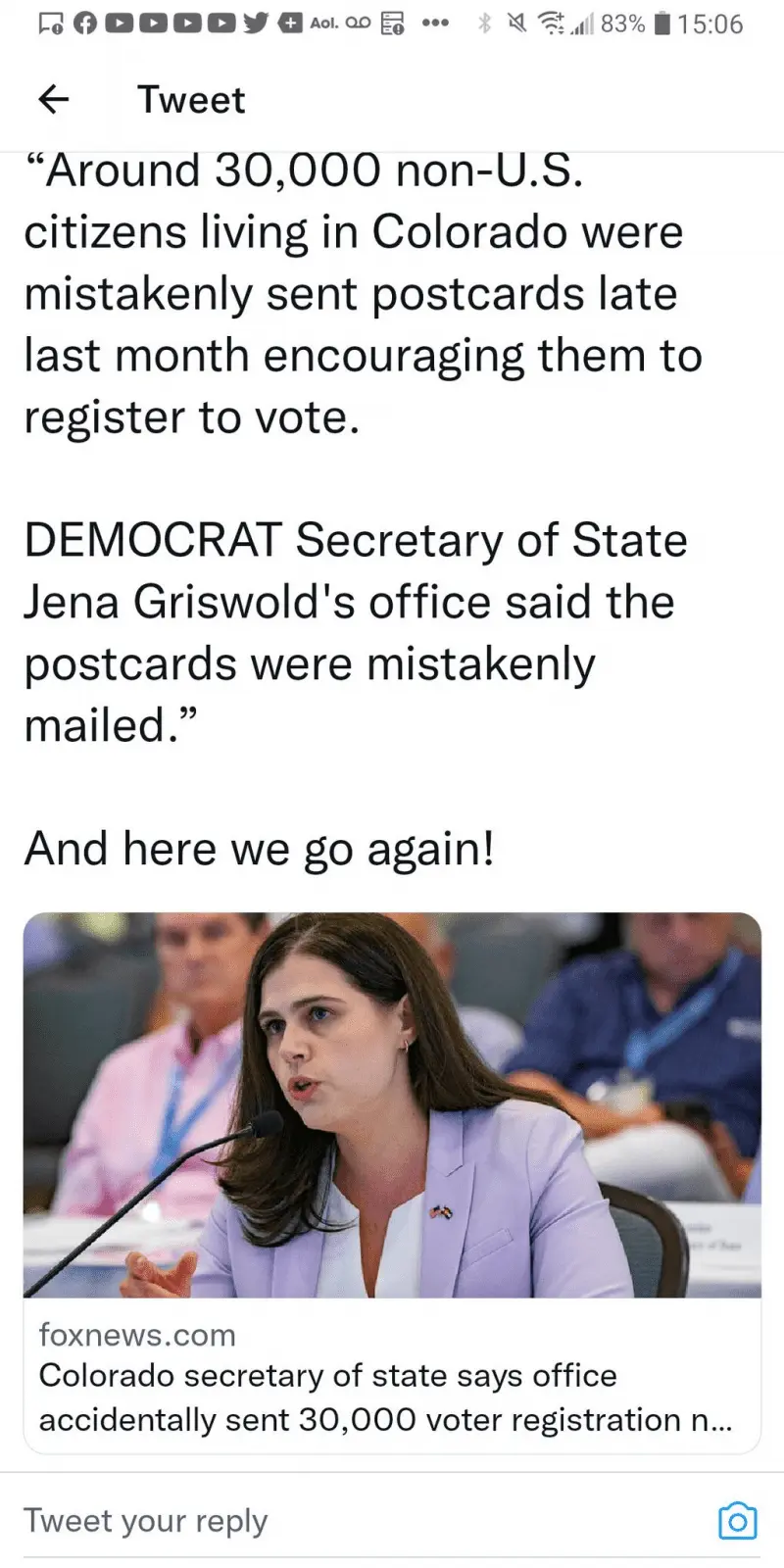Tap the Bluetooth status icon
784x1568 pixels.
pyautogui.click(x=483, y=24)
